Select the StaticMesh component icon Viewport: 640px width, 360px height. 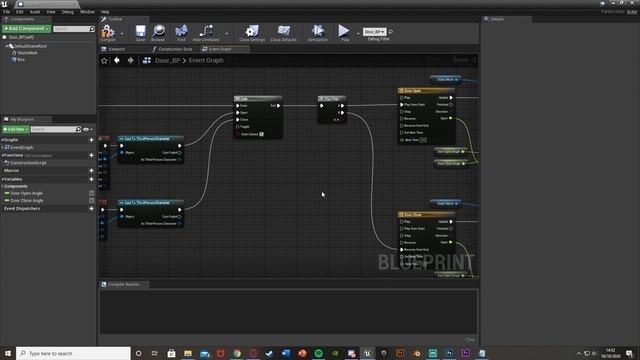point(14,53)
